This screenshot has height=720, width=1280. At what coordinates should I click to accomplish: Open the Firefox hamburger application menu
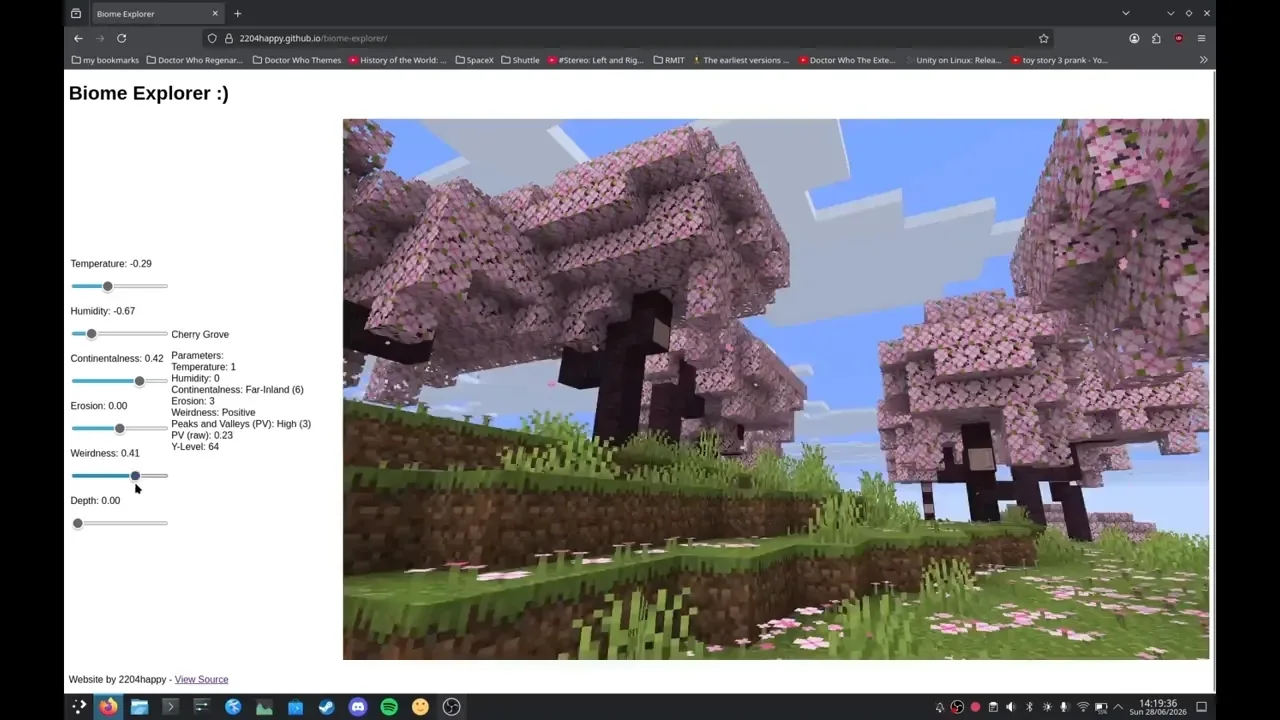point(1201,38)
